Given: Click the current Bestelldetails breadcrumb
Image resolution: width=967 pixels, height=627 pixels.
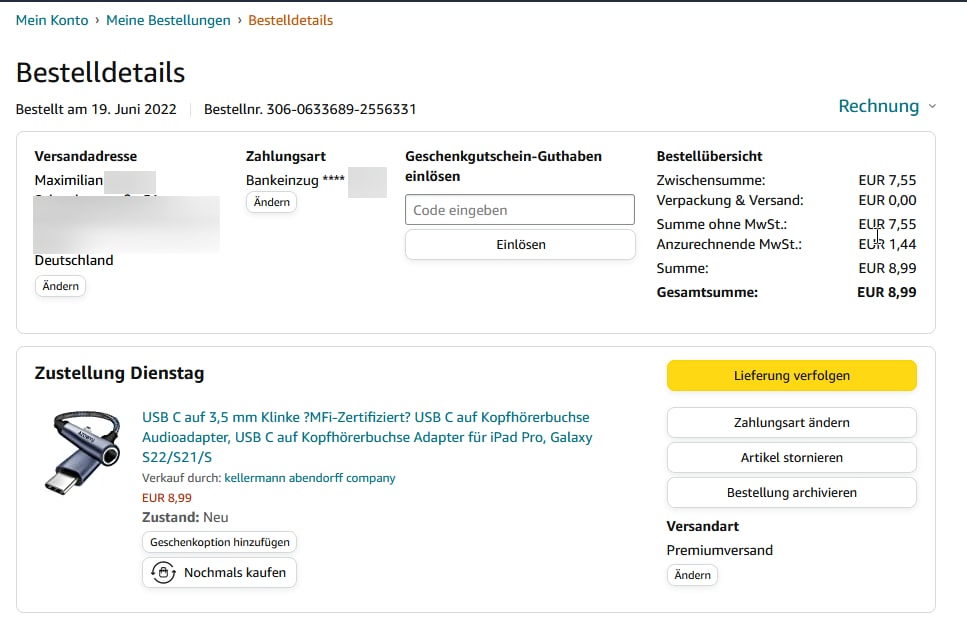Looking at the screenshot, I should [290, 20].
